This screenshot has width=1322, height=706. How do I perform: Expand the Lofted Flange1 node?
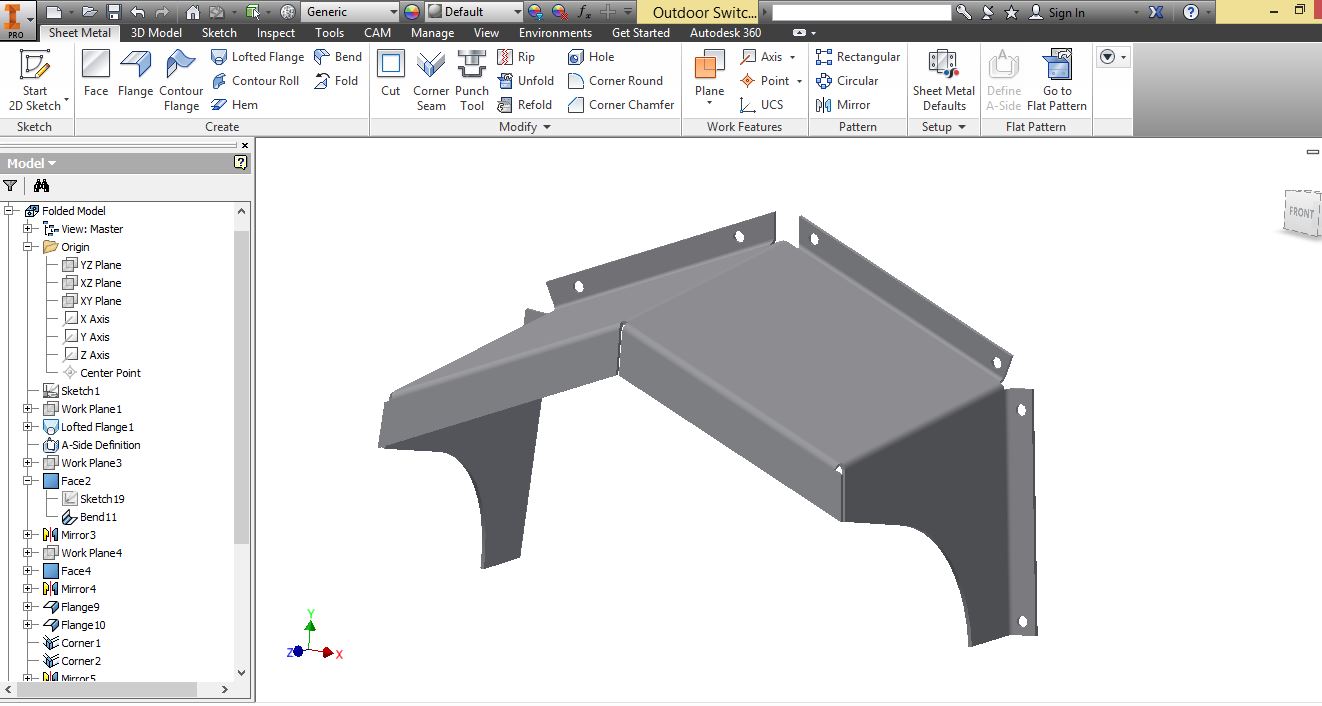point(29,427)
